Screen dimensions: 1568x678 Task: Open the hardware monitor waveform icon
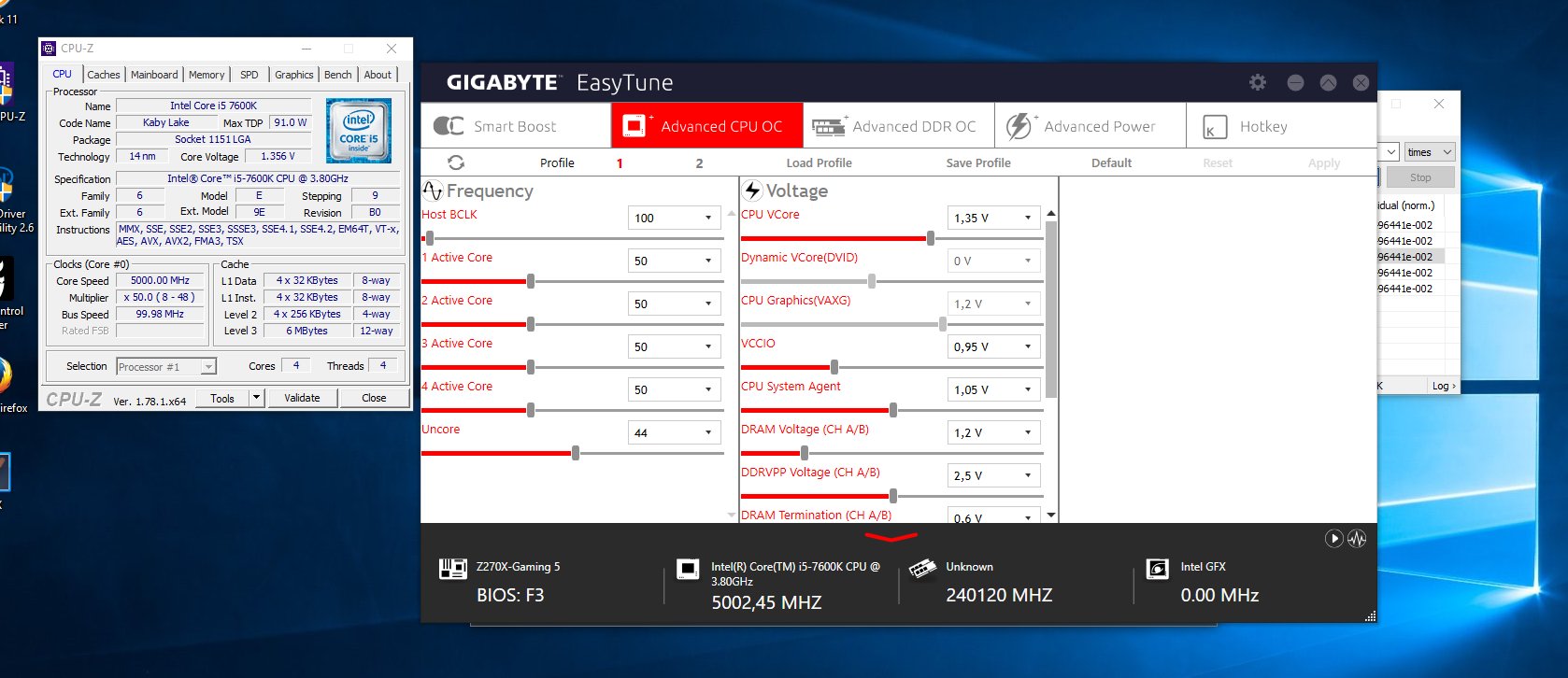(1357, 539)
